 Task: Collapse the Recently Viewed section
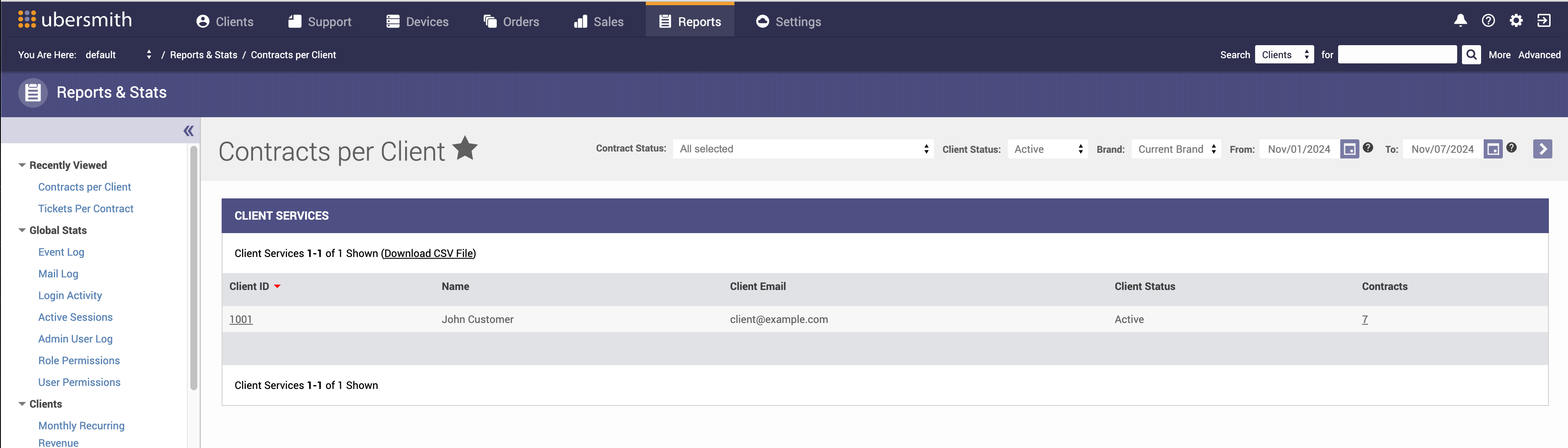[22, 165]
